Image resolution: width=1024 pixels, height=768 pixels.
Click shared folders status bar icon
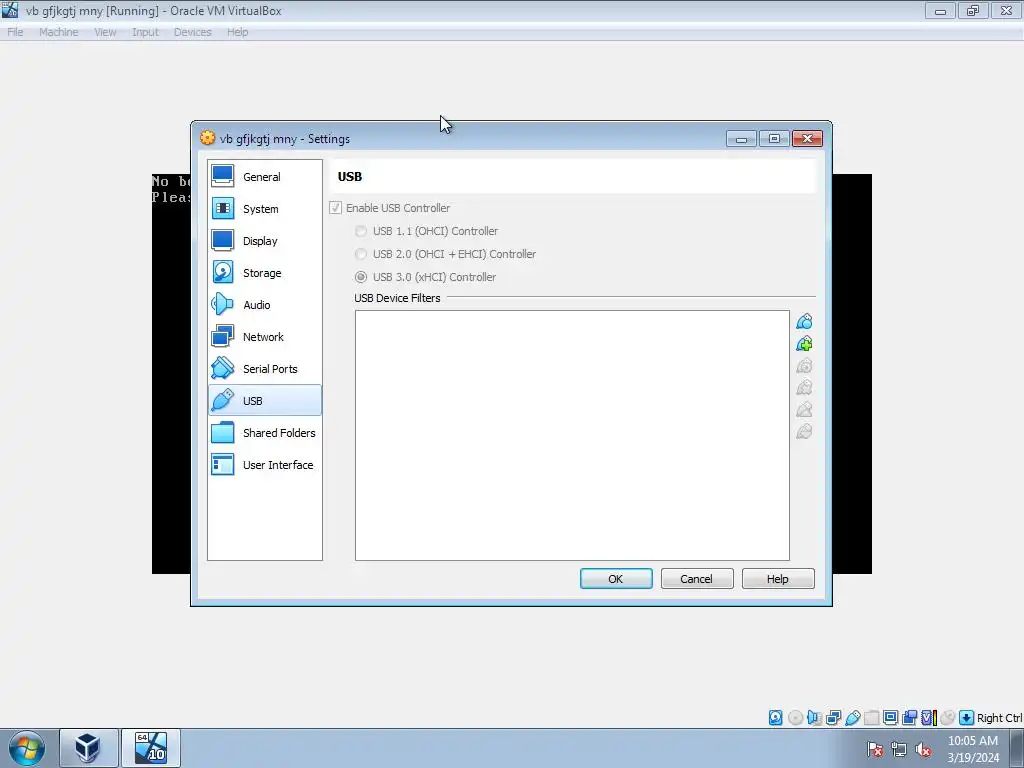[x=871, y=718]
